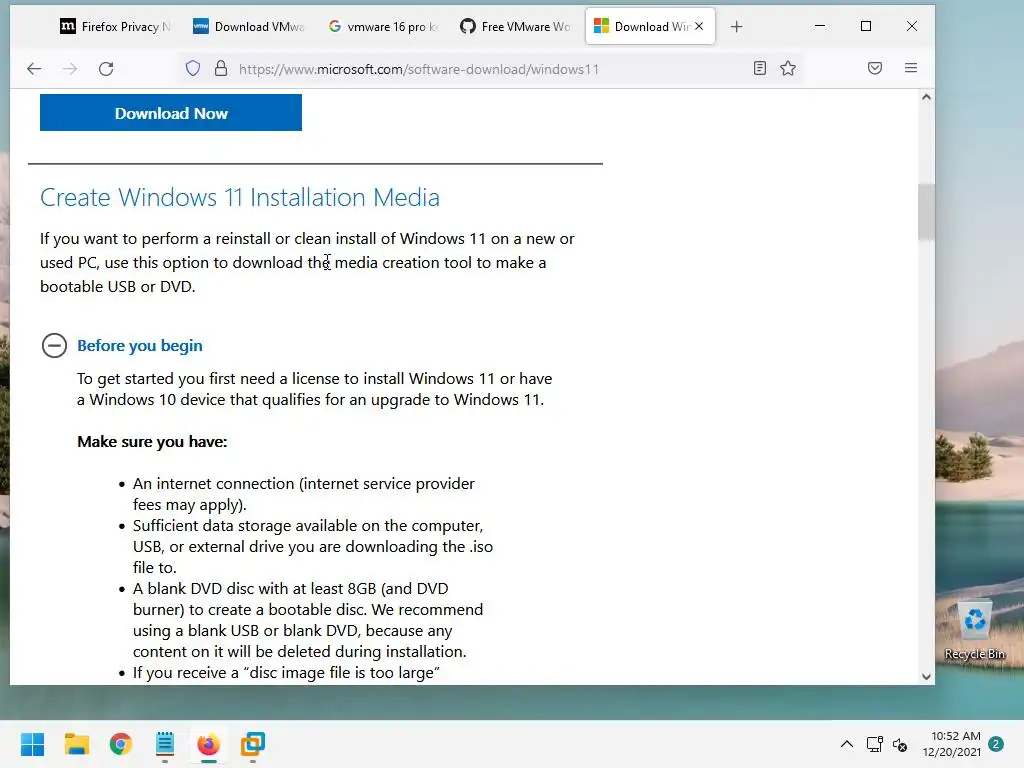Click the 'A blank DVD disc' bullet
1024x768 pixels.
pyautogui.click(x=308, y=620)
